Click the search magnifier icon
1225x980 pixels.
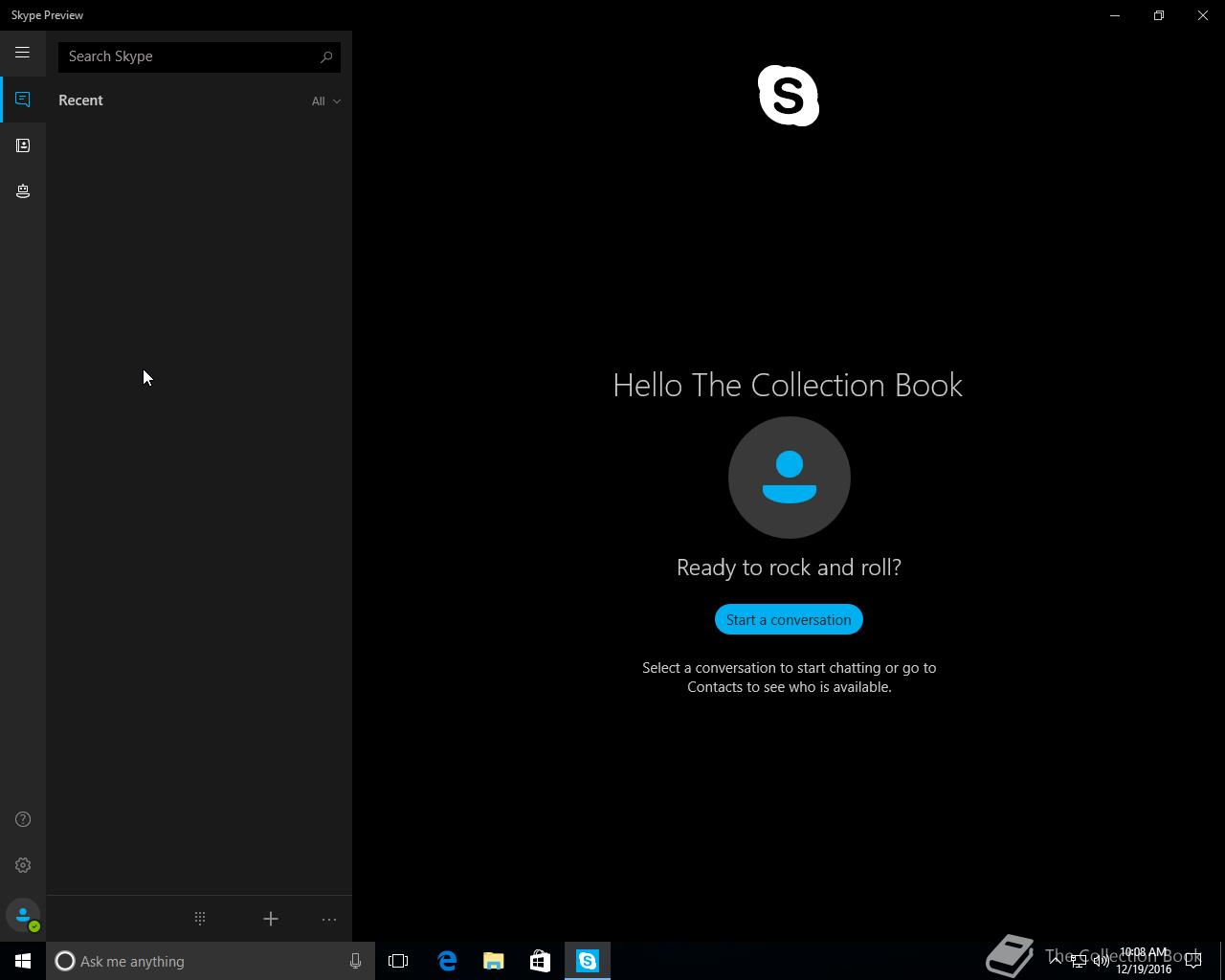326,56
